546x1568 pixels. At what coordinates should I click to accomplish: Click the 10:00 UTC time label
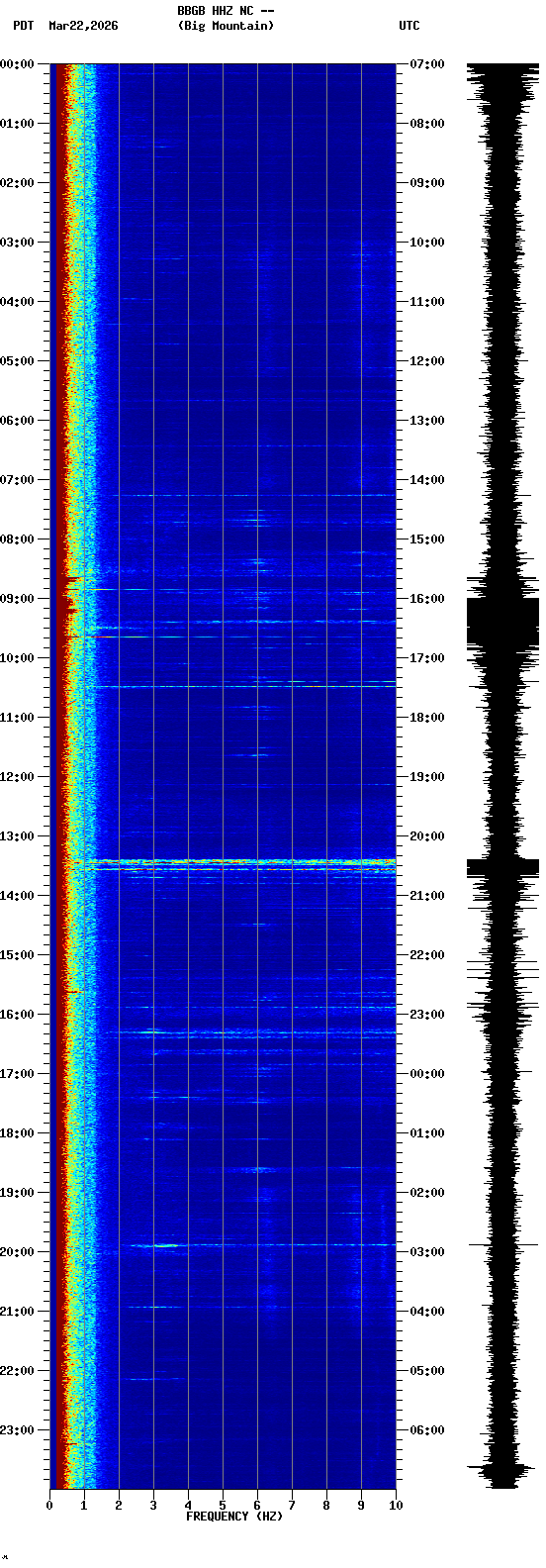coord(427,243)
